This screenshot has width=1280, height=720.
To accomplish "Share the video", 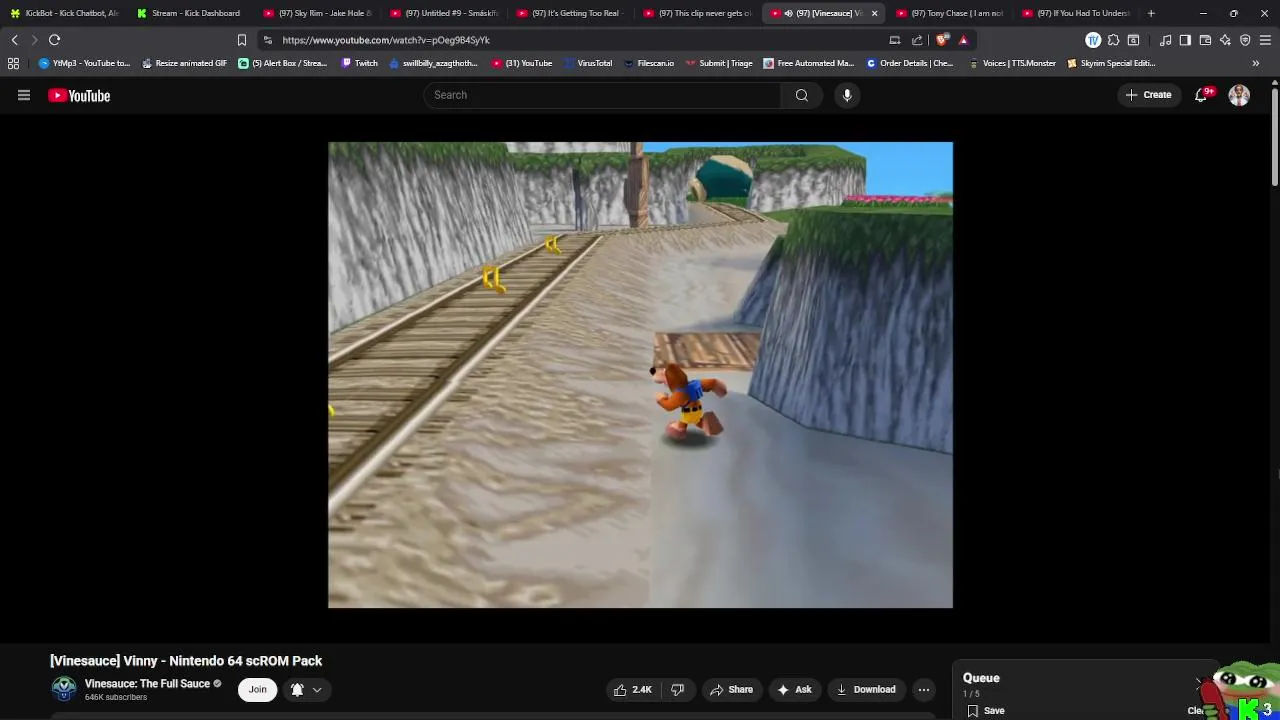I will (731, 689).
